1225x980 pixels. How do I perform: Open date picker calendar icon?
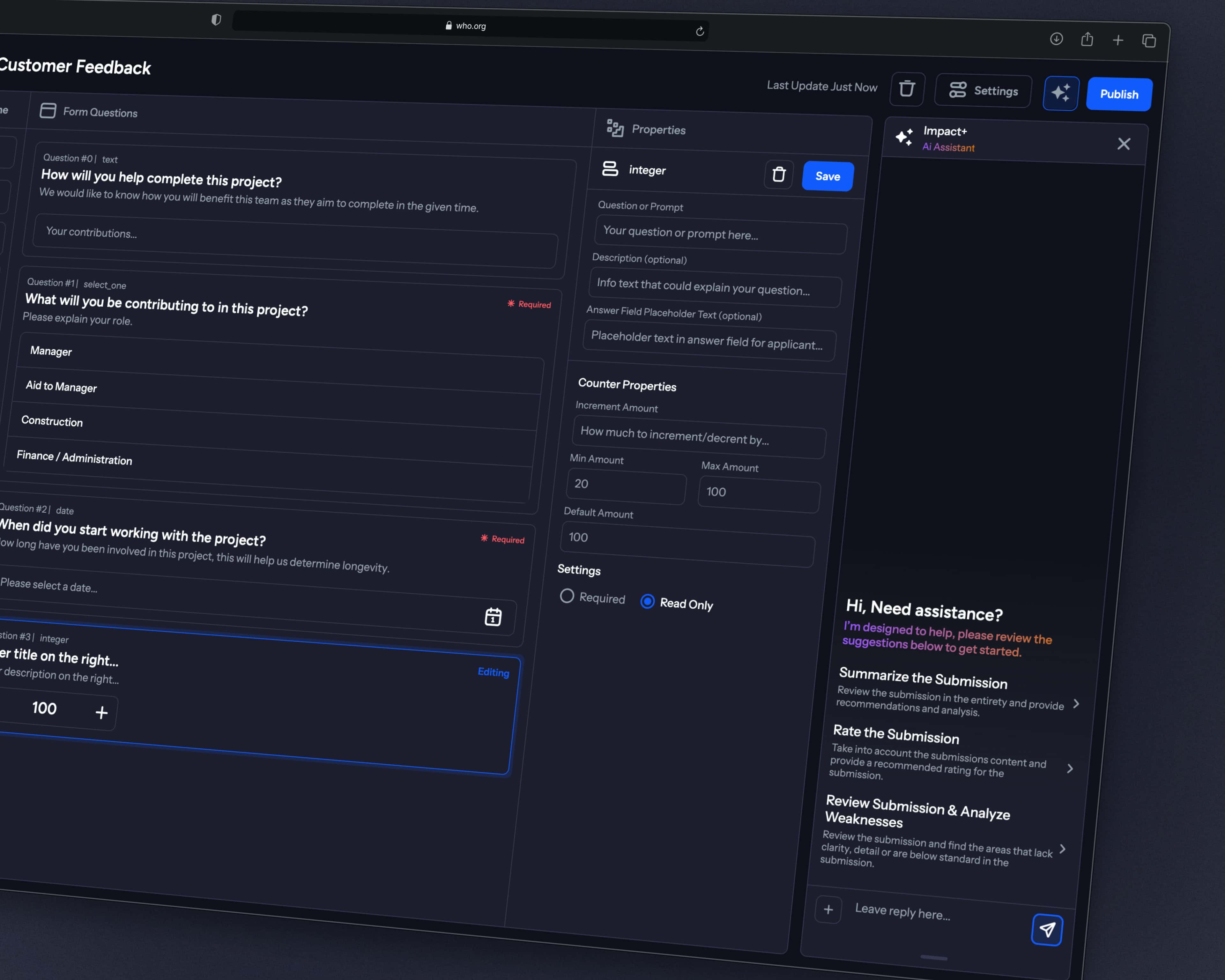[493, 616]
